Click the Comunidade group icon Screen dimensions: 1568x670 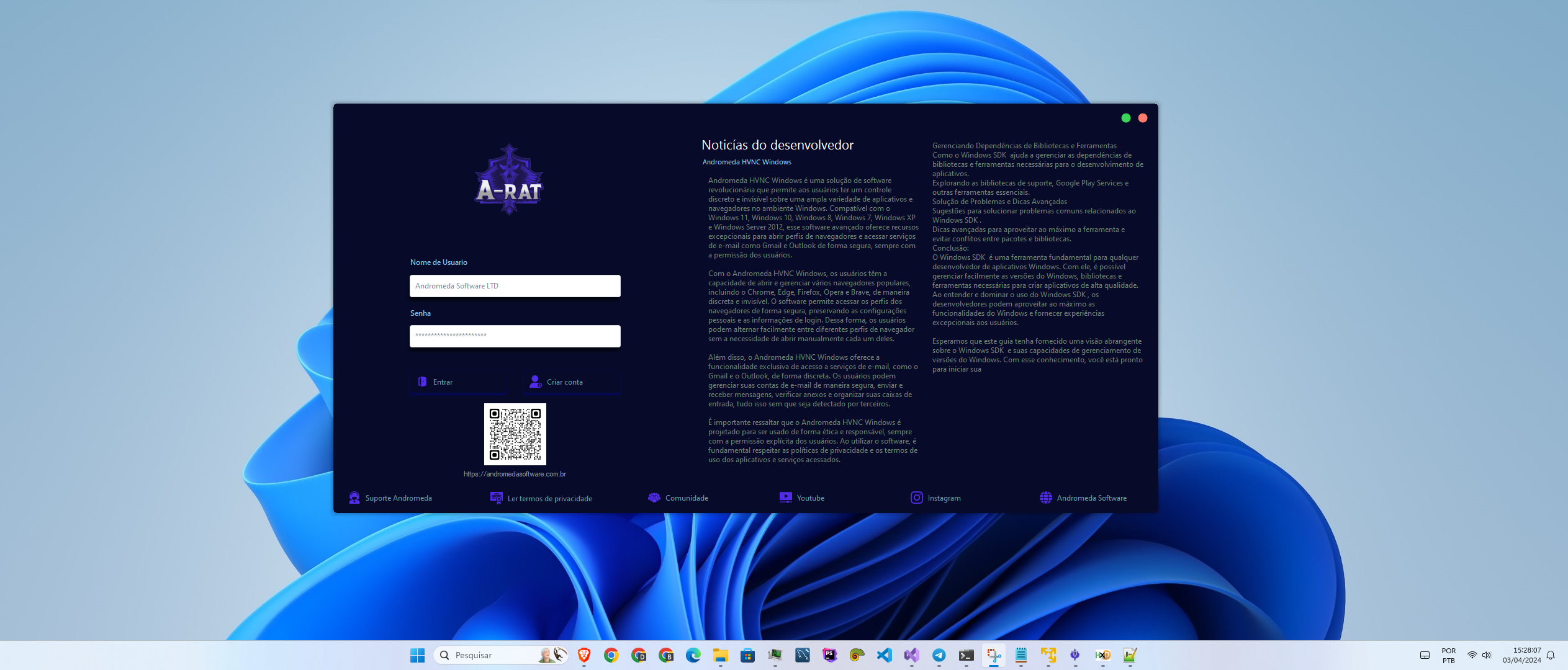point(654,498)
